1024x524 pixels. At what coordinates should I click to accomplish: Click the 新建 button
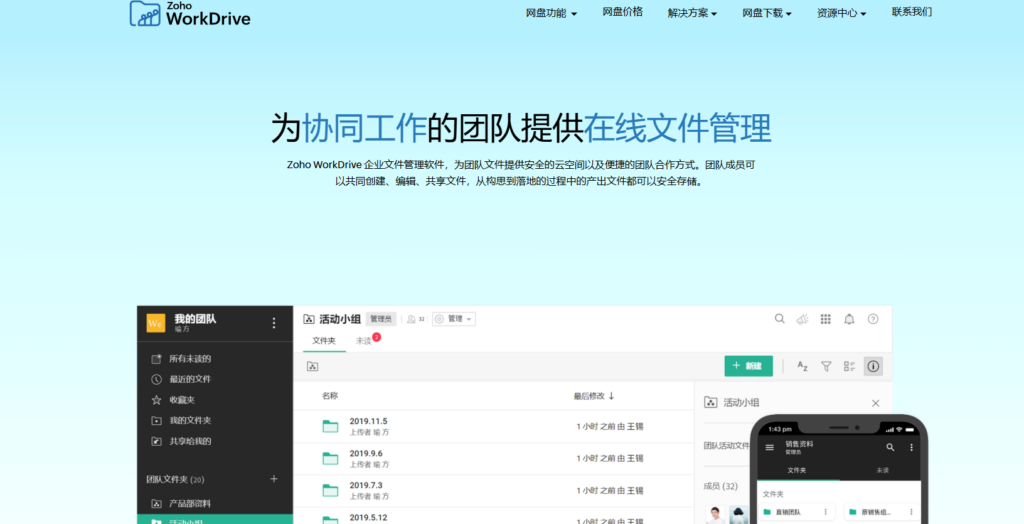pyautogui.click(x=748, y=366)
